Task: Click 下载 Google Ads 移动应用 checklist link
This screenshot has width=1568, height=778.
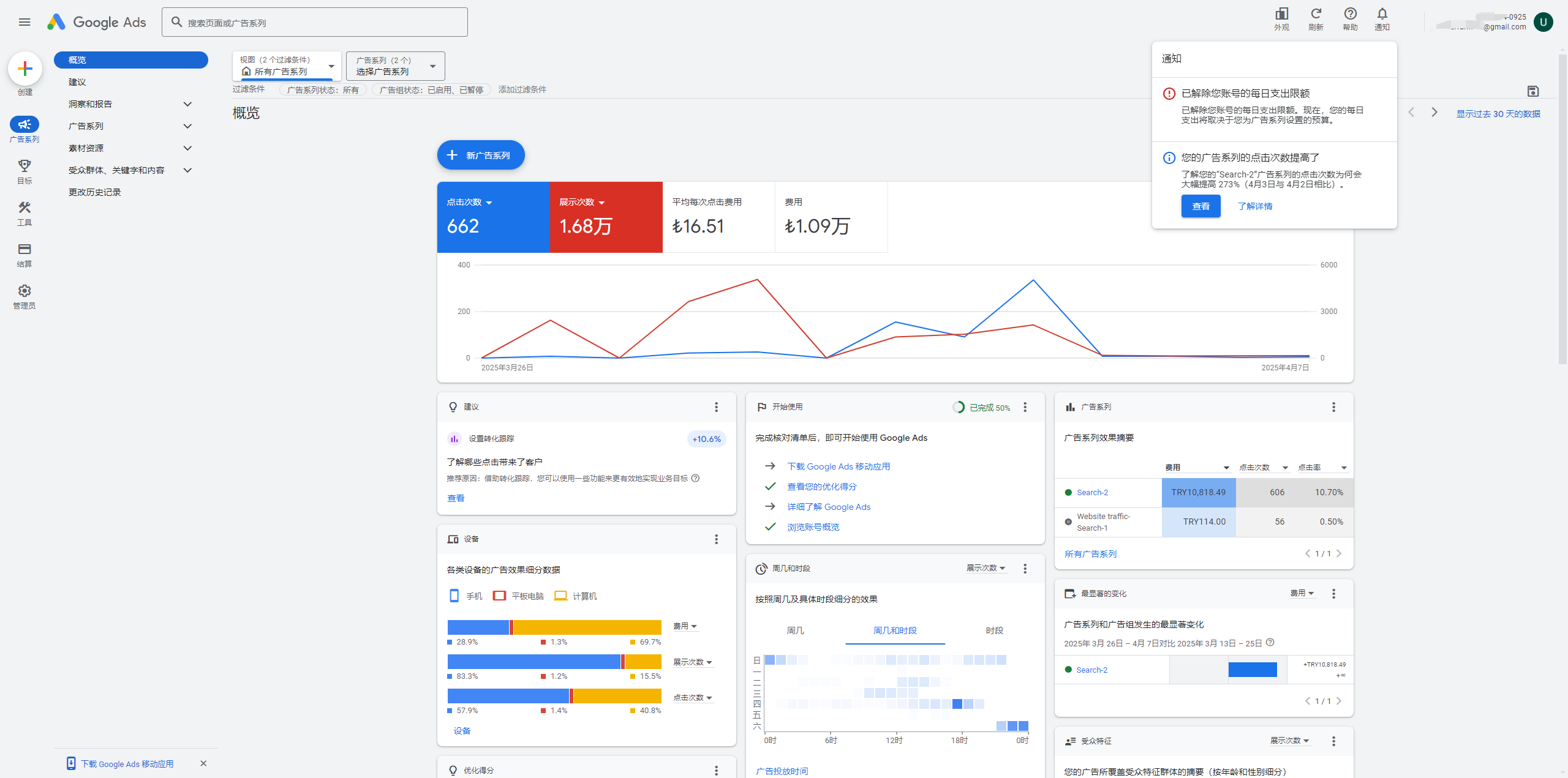Action: click(x=839, y=466)
